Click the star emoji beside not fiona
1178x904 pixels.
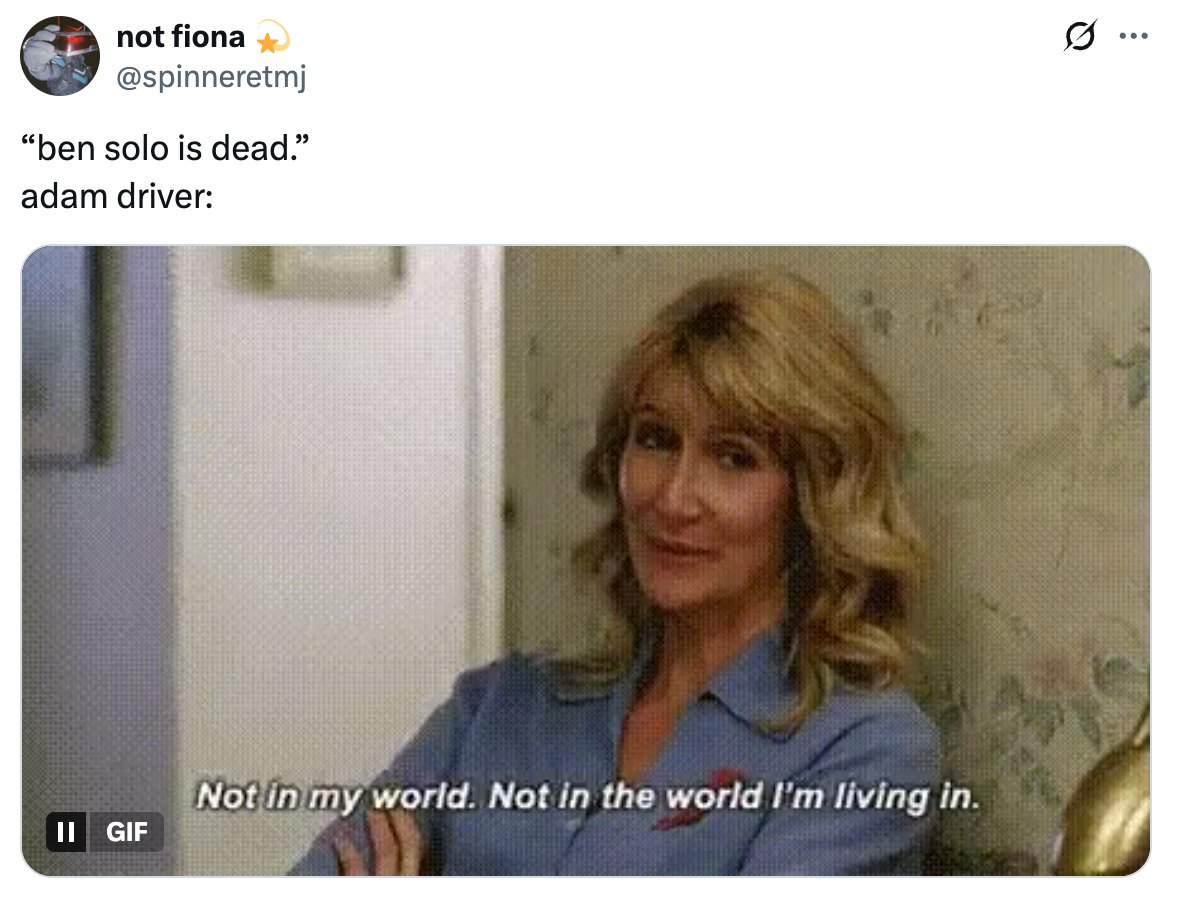click(272, 37)
